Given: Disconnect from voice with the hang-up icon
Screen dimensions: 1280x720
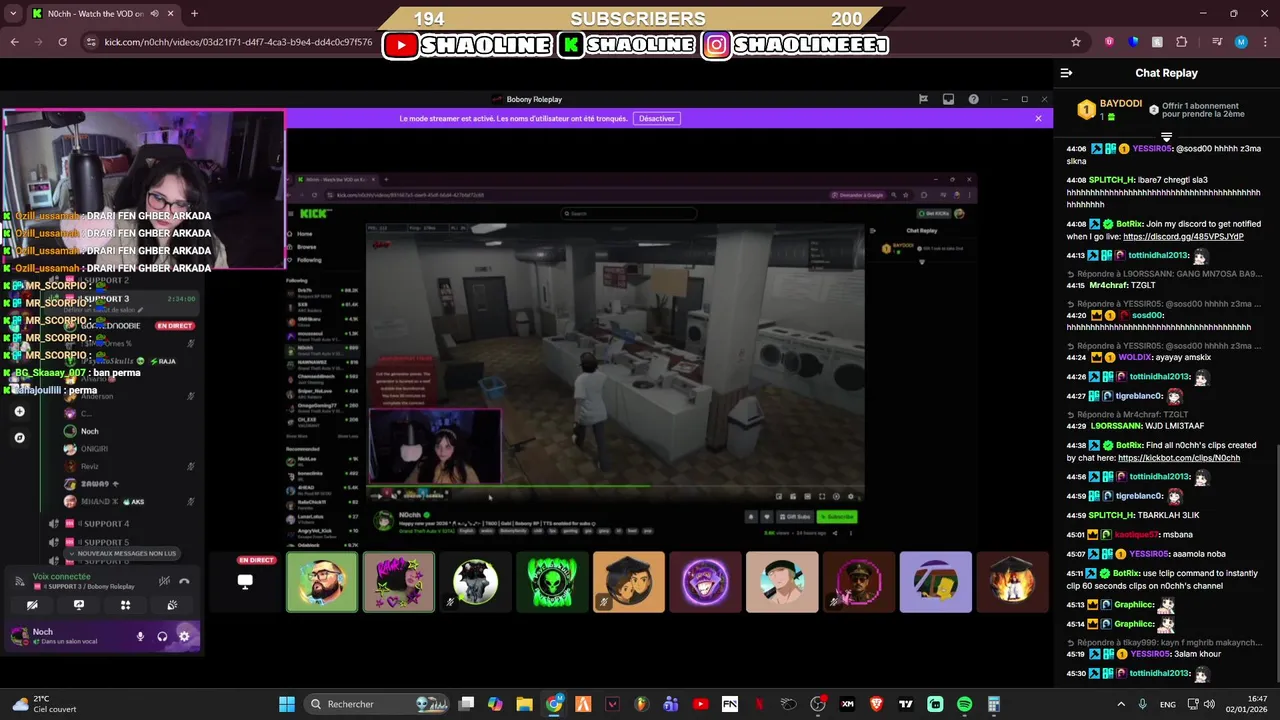Looking at the screenshot, I should [x=184, y=581].
